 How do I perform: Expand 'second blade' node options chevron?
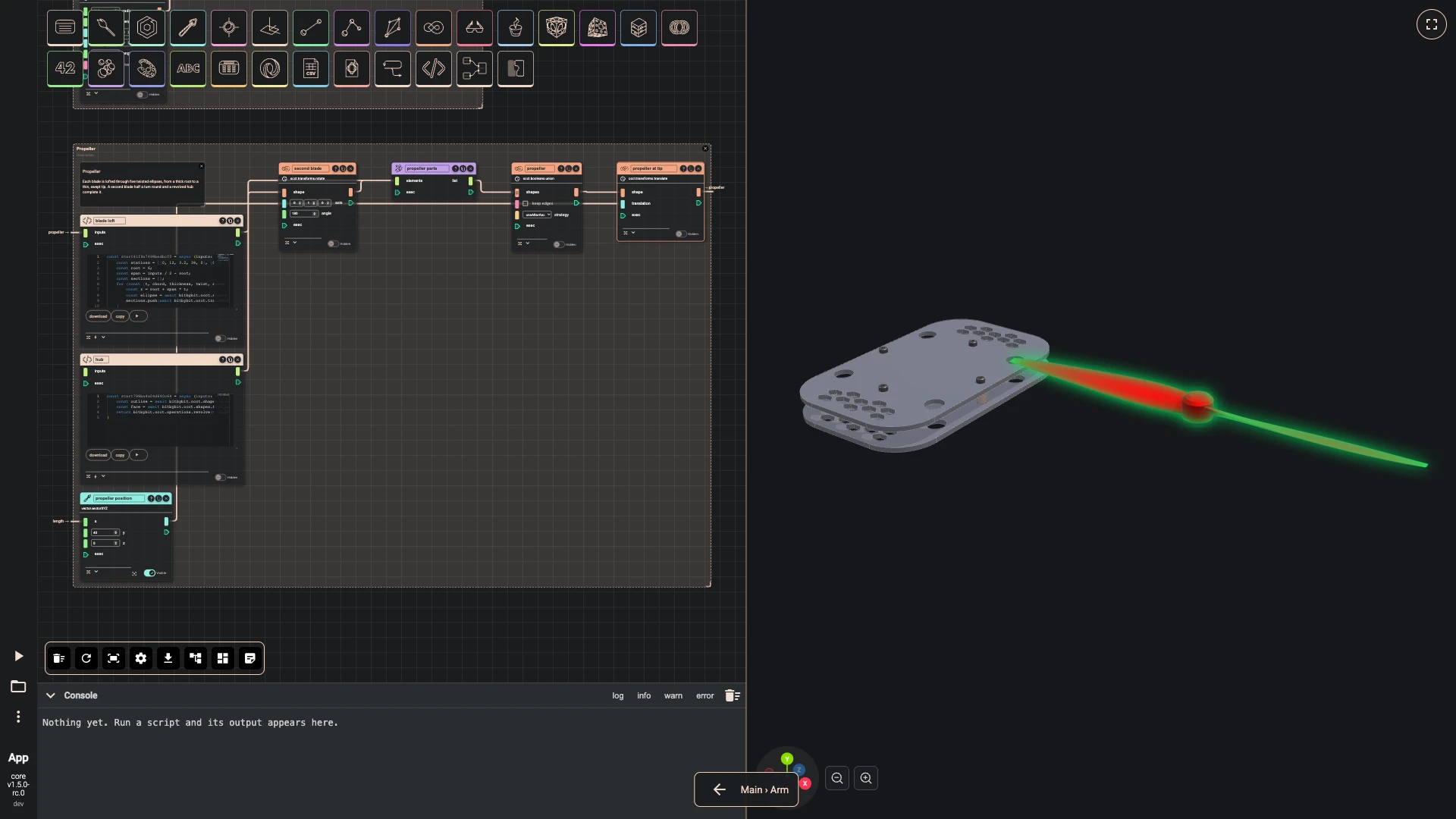294,243
